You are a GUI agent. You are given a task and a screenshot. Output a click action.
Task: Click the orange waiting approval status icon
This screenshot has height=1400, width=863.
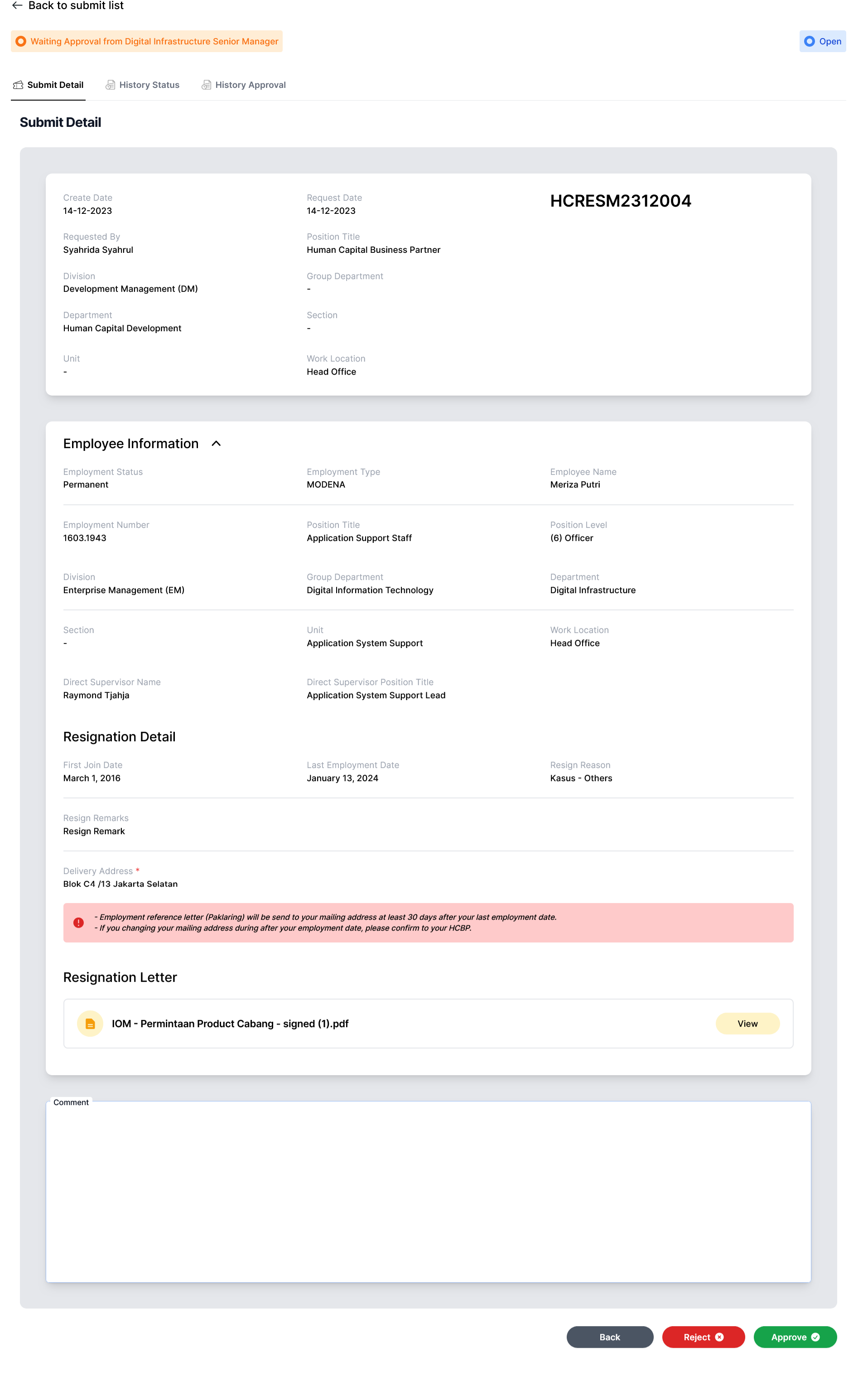point(21,41)
